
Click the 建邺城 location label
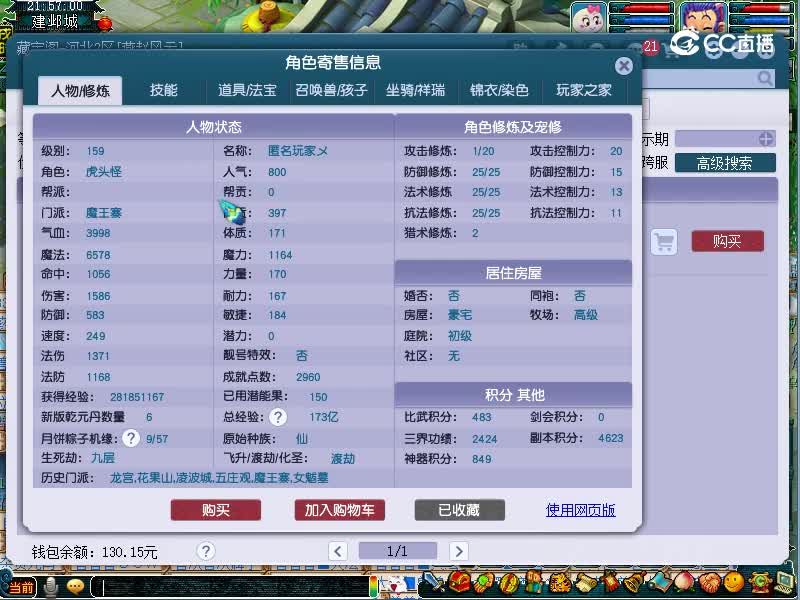[x=55, y=21]
